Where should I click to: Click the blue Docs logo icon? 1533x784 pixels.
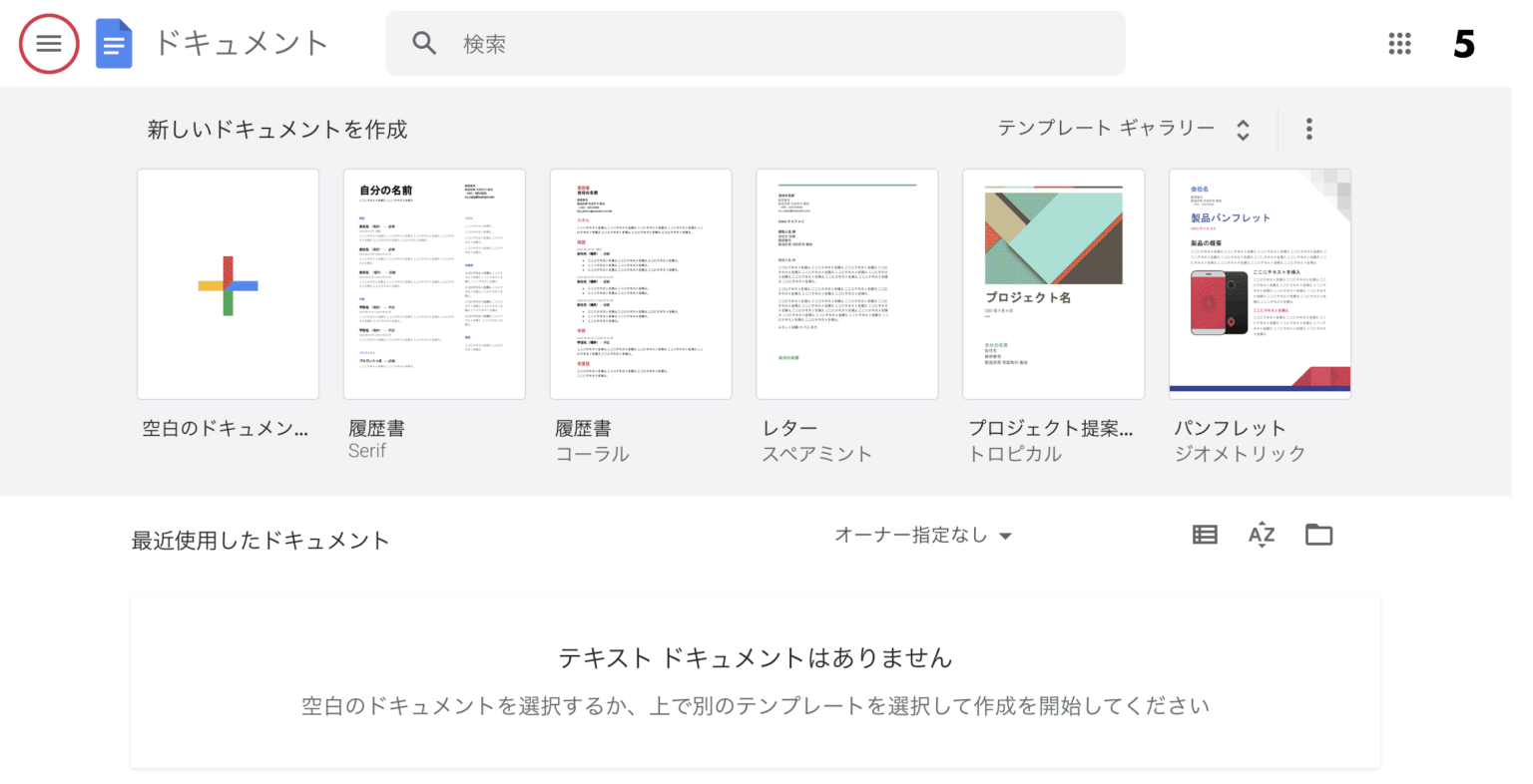(114, 44)
